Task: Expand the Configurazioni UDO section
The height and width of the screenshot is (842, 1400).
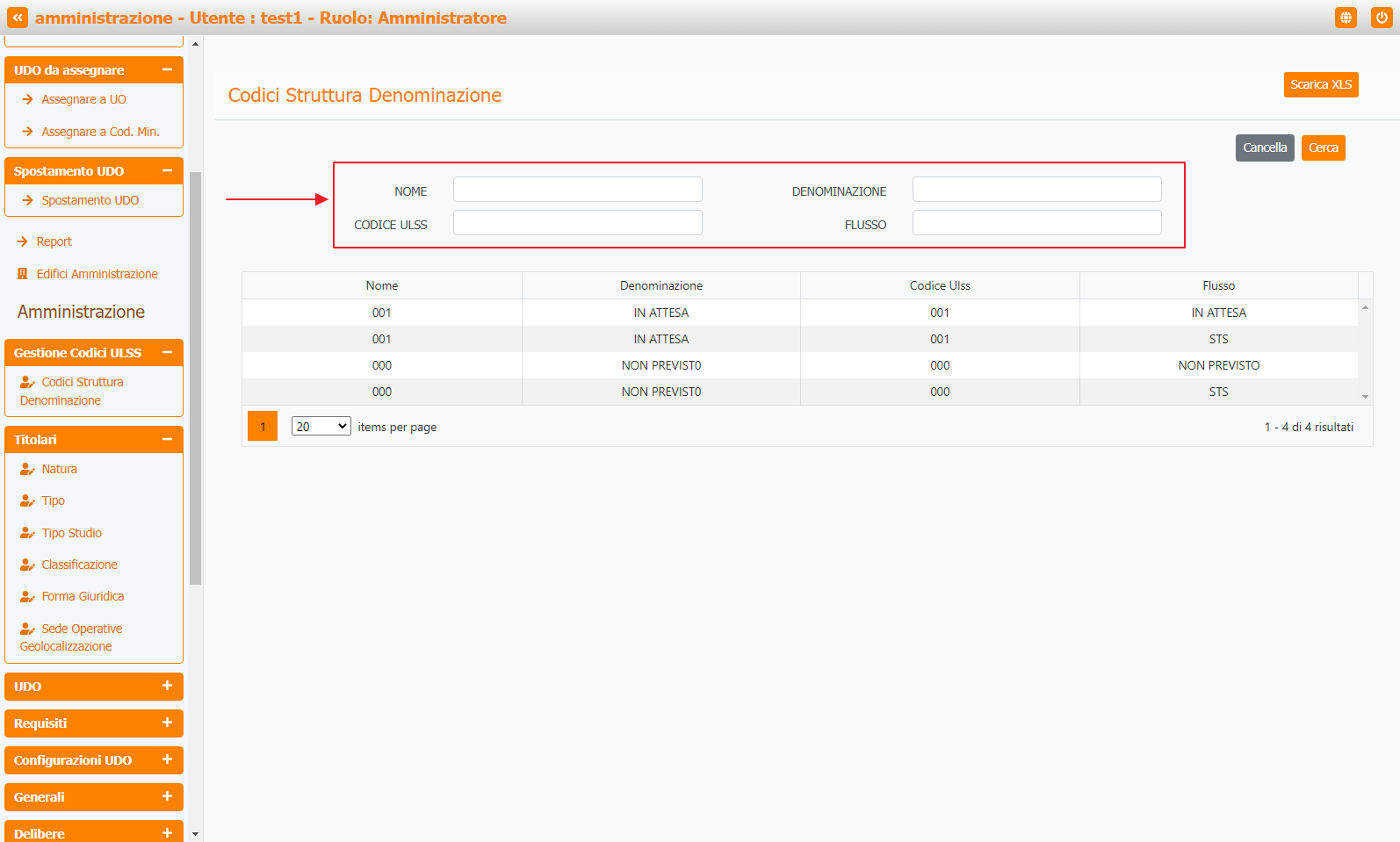Action: point(167,759)
